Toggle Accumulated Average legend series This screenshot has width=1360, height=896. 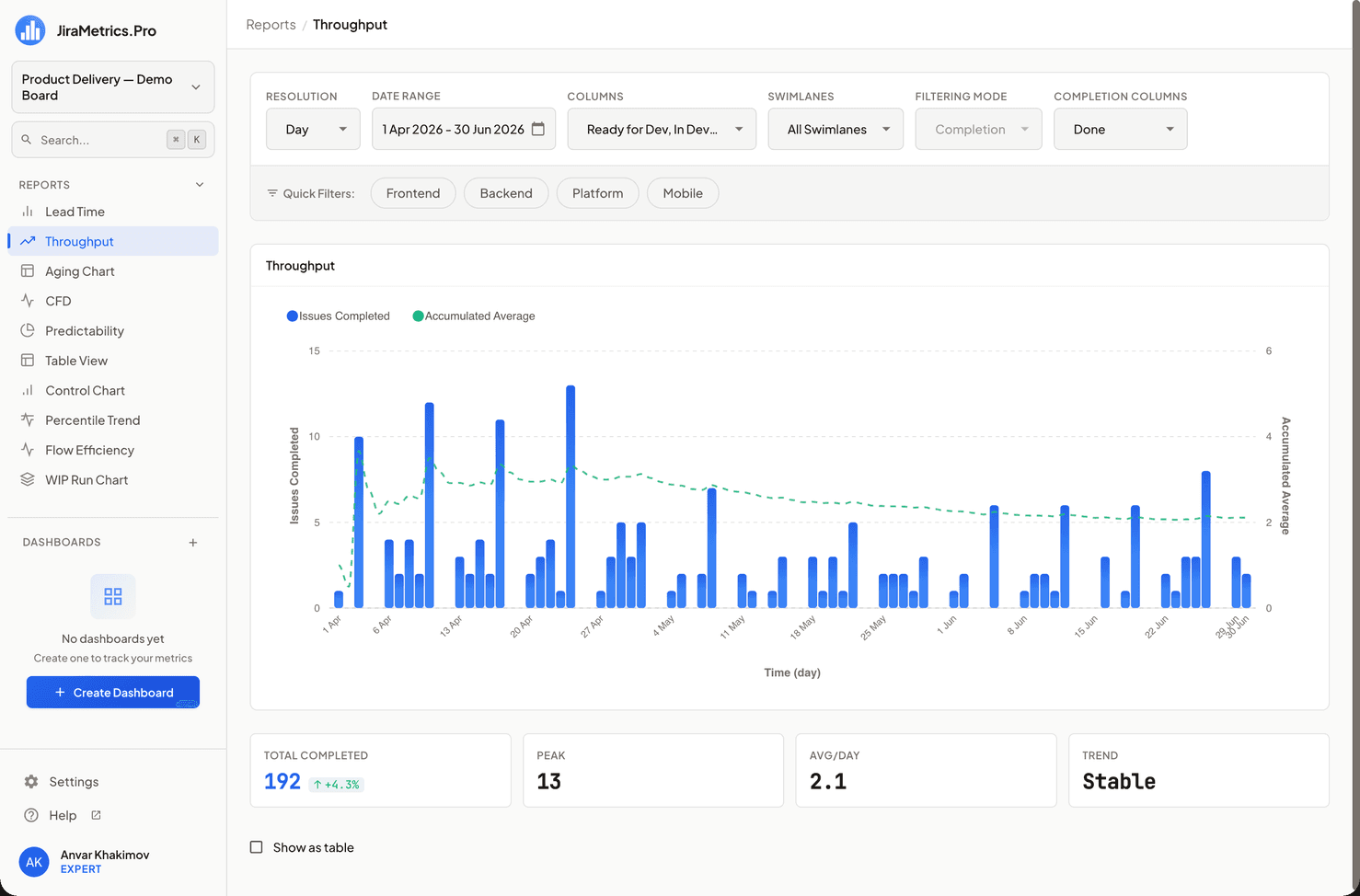pos(474,316)
